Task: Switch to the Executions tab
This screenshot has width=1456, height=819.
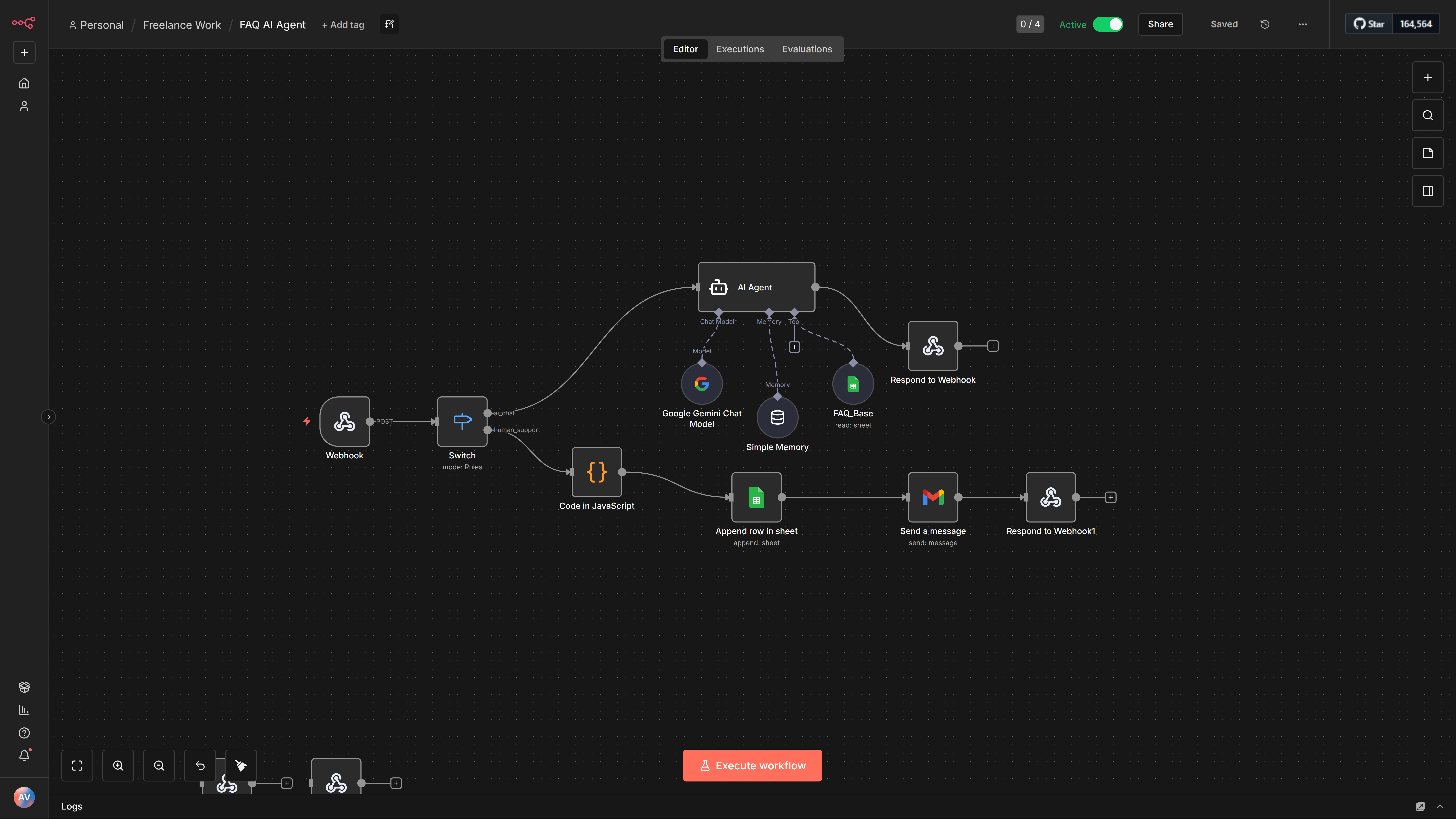Action: point(740,49)
